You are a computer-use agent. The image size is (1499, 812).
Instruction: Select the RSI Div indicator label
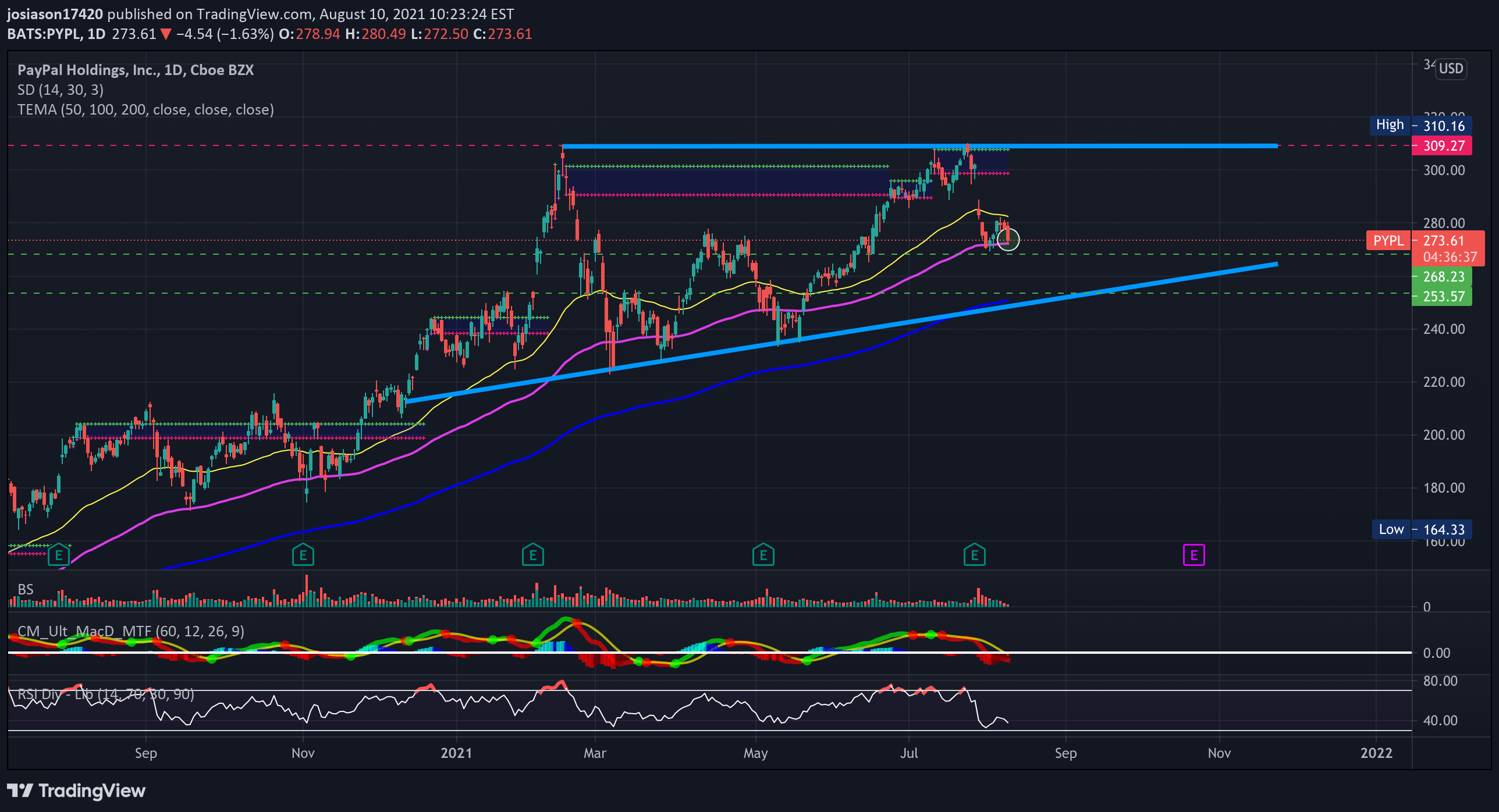[106, 694]
